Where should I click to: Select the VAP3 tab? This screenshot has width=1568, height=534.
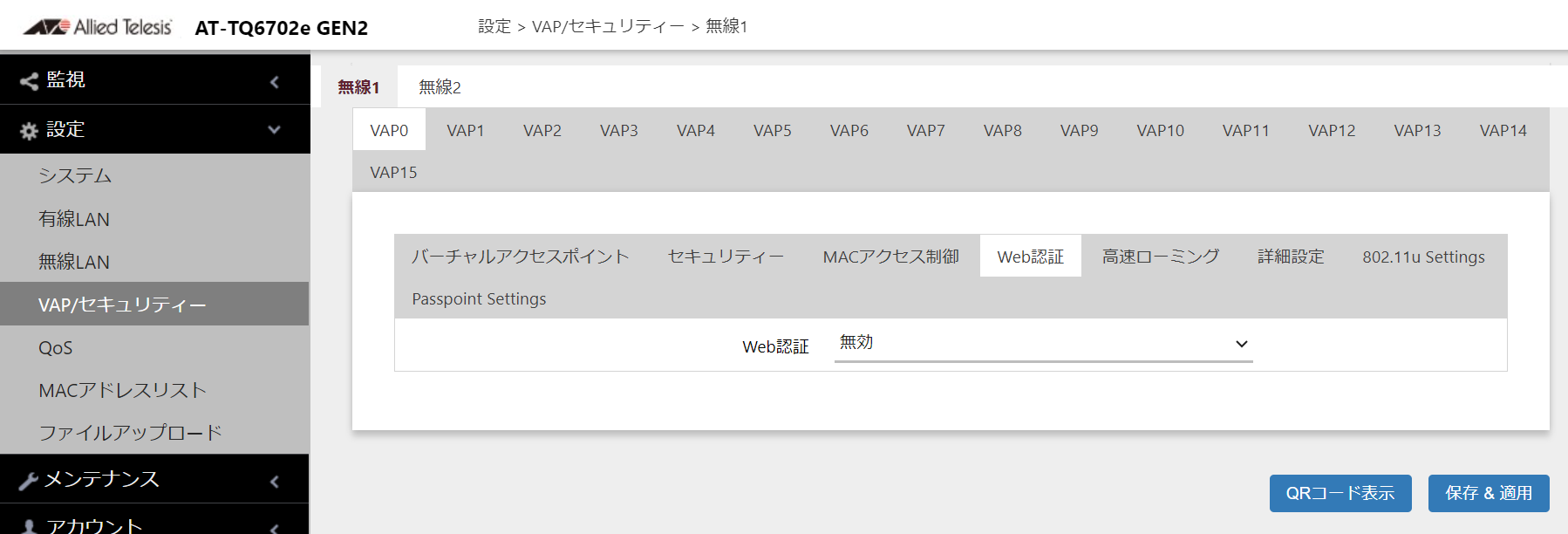619,130
